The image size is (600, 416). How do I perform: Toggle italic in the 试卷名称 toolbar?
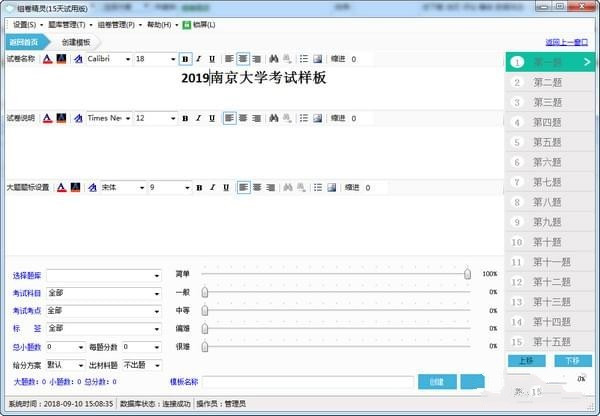click(x=199, y=59)
